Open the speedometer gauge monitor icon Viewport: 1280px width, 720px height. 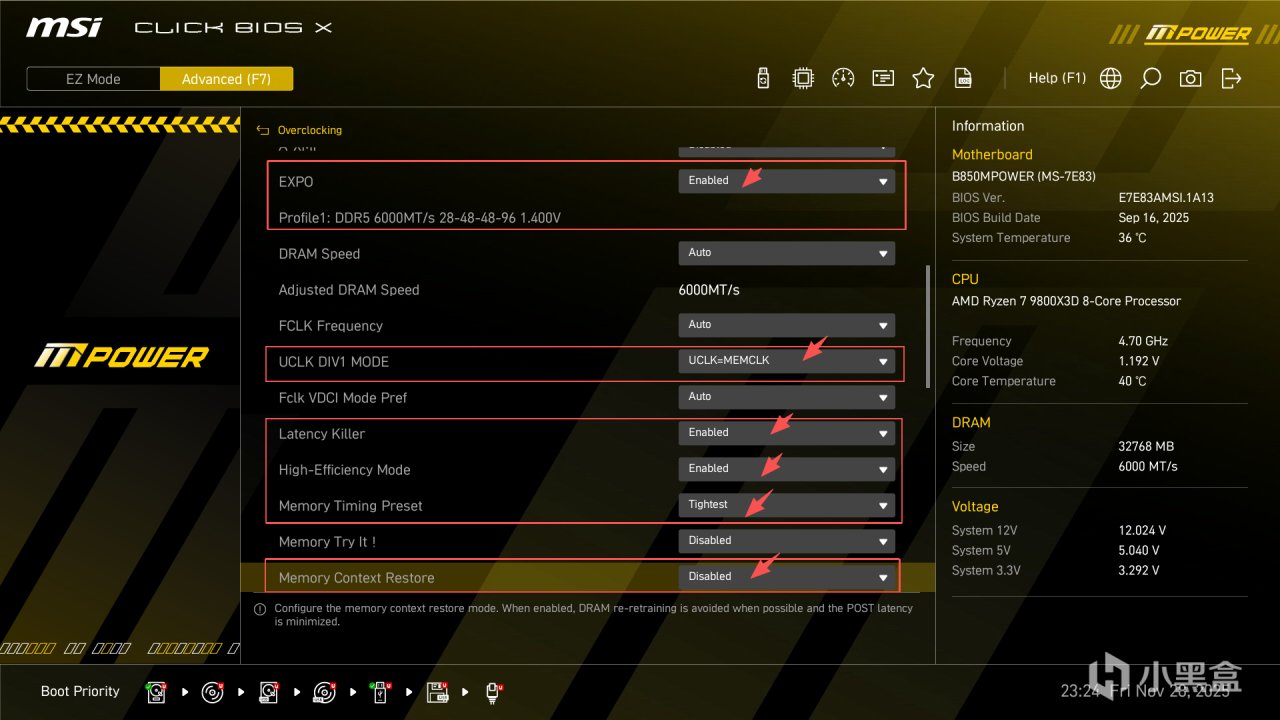(x=843, y=78)
